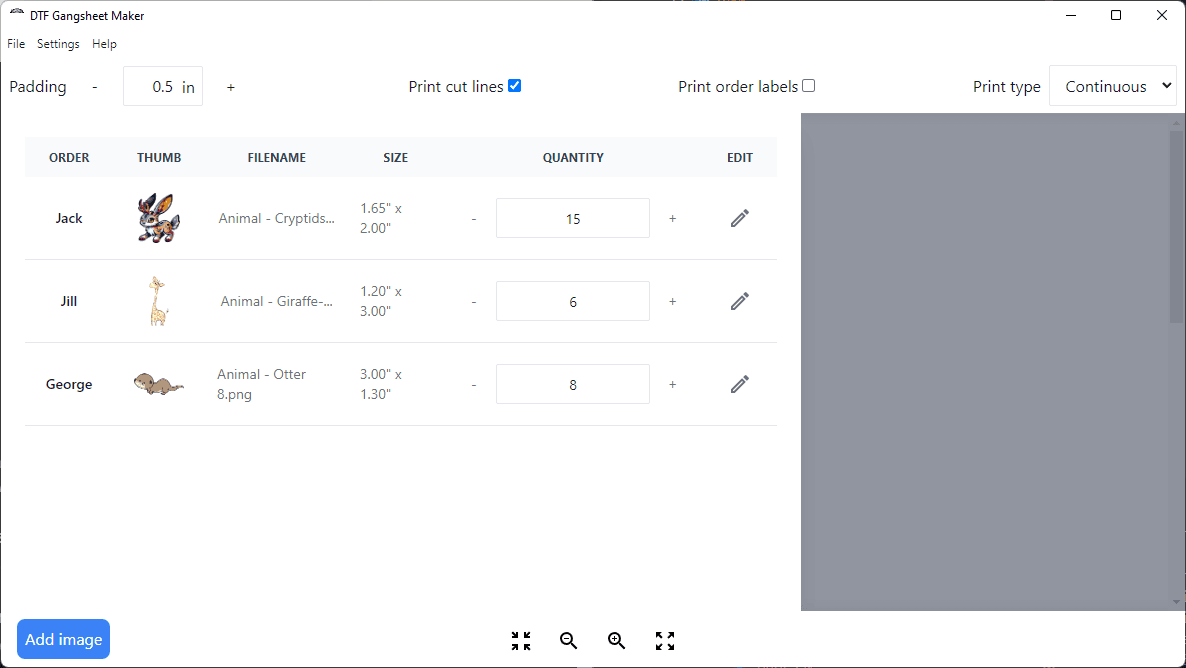Decrease padding with the minus button
The width and height of the screenshot is (1186, 668).
pyautogui.click(x=95, y=87)
